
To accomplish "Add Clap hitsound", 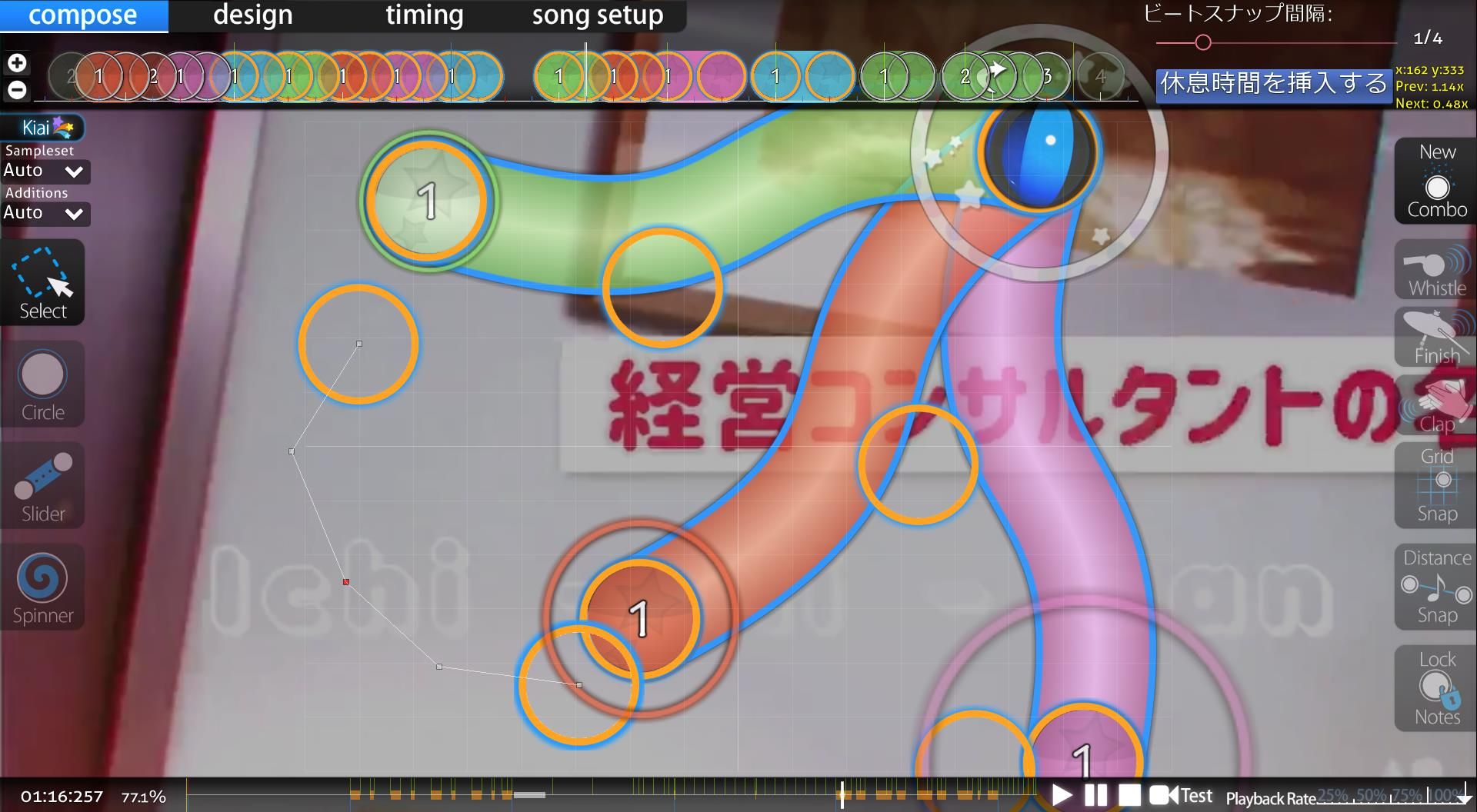I will coord(1435,406).
